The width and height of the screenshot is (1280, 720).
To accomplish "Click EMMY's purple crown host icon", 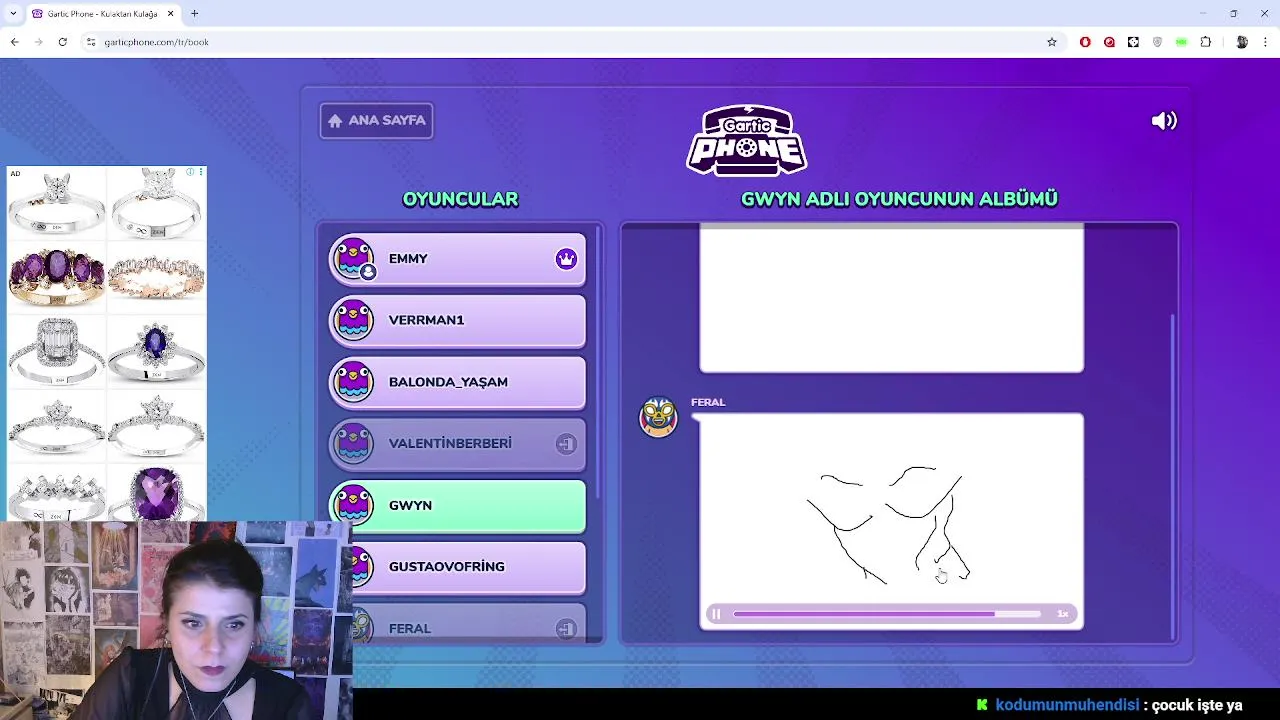I will pos(566,259).
